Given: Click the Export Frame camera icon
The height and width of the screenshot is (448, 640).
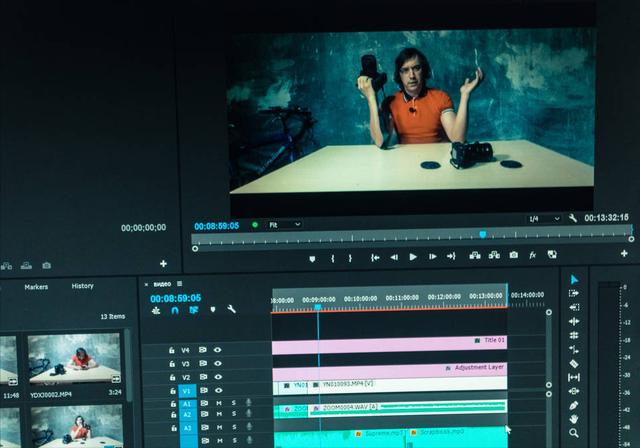Looking at the screenshot, I should click(x=513, y=256).
